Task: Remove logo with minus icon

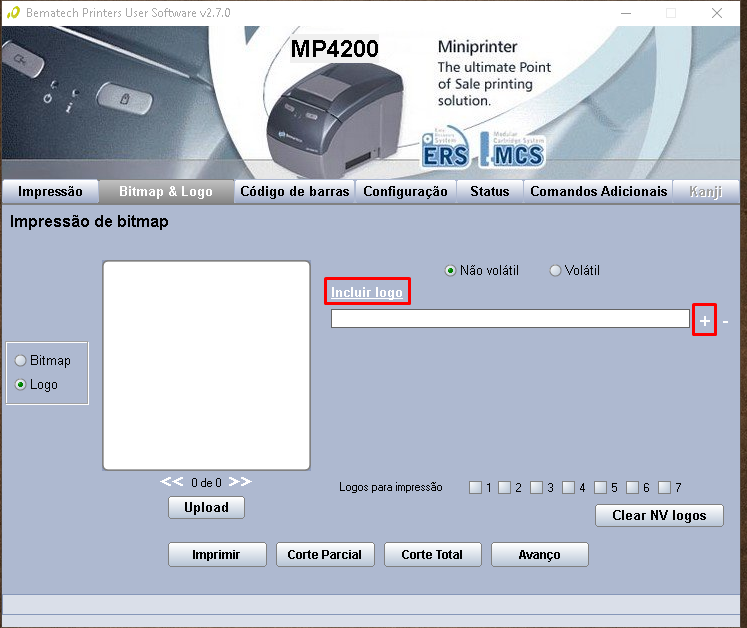Action: tap(725, 322)
